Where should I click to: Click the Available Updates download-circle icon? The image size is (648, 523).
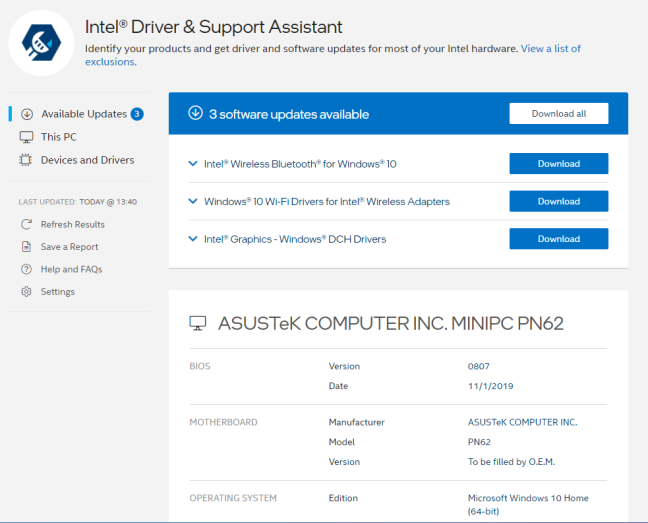coord(27,114)
